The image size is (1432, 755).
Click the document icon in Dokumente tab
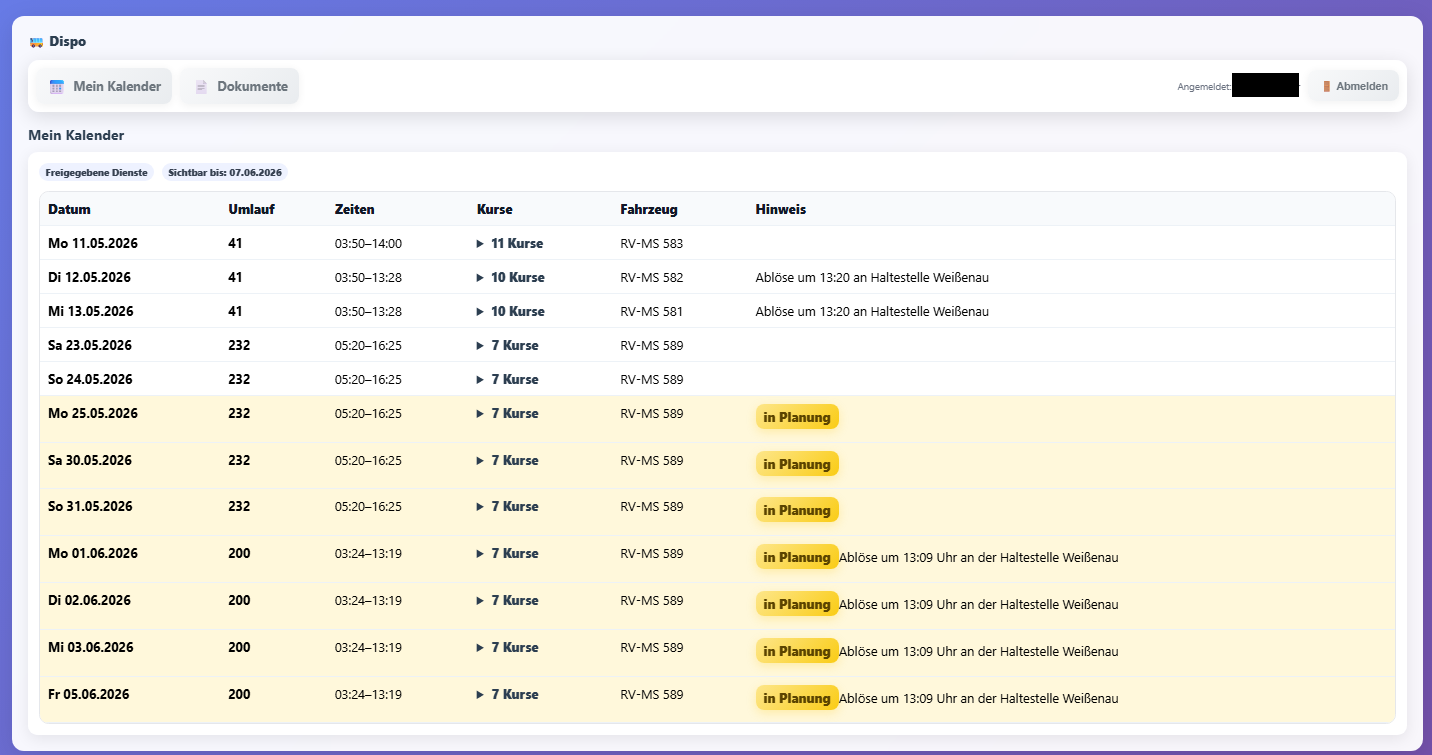pos(201,87)
